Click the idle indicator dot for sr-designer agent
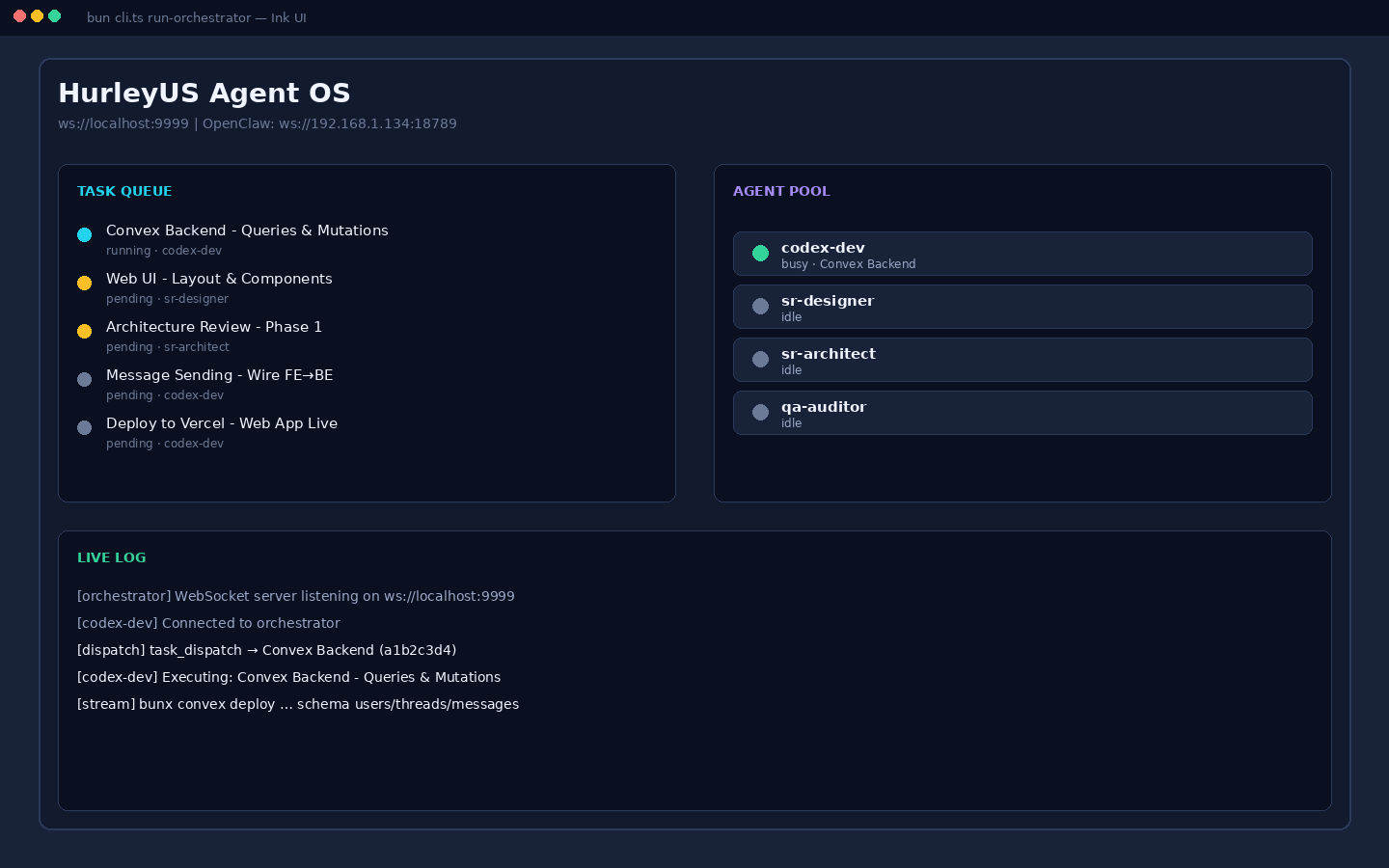The width and height of the screenshot is (1389, 868). tap(760, 306)
